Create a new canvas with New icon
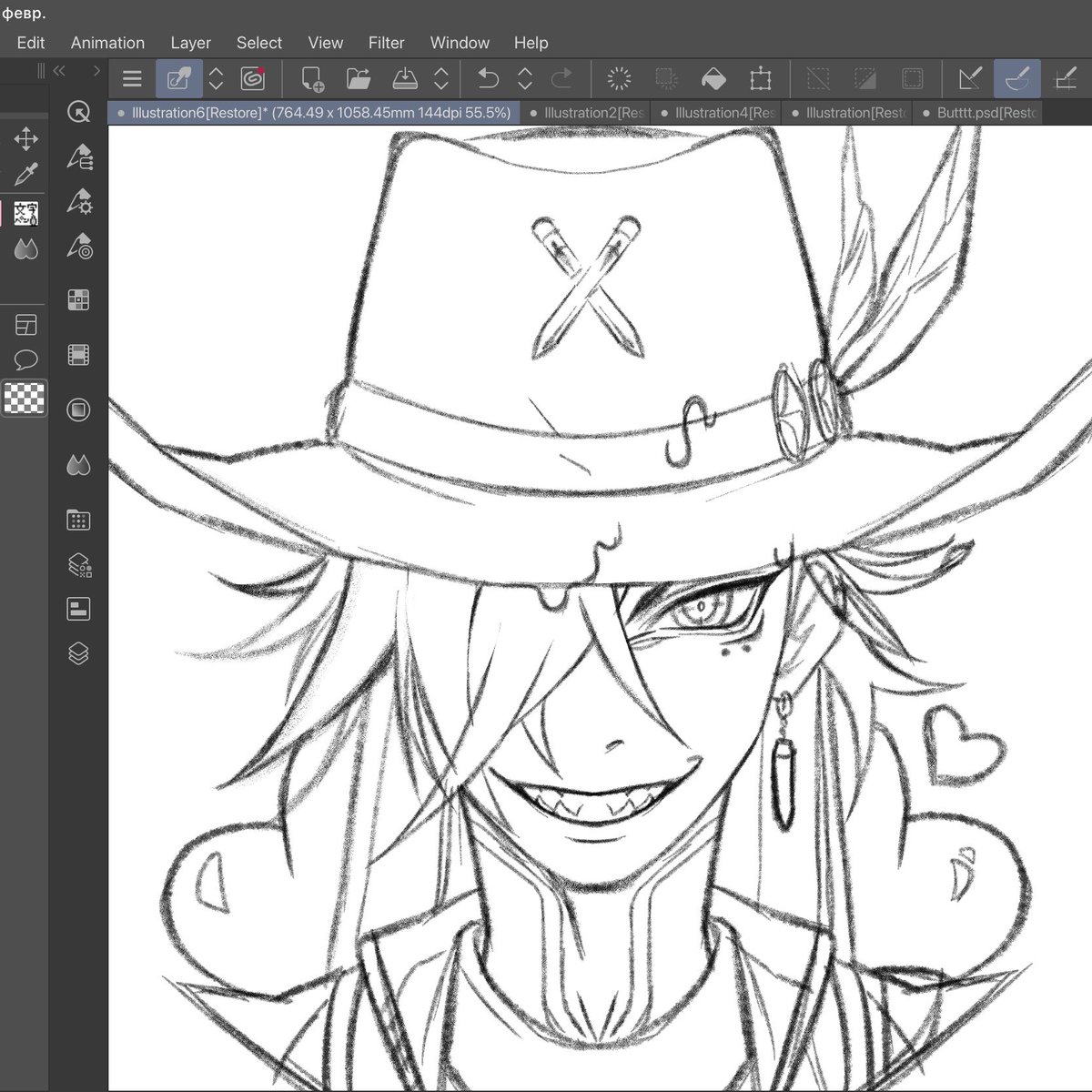1092x1092 pixels. (x=313, y=79)
